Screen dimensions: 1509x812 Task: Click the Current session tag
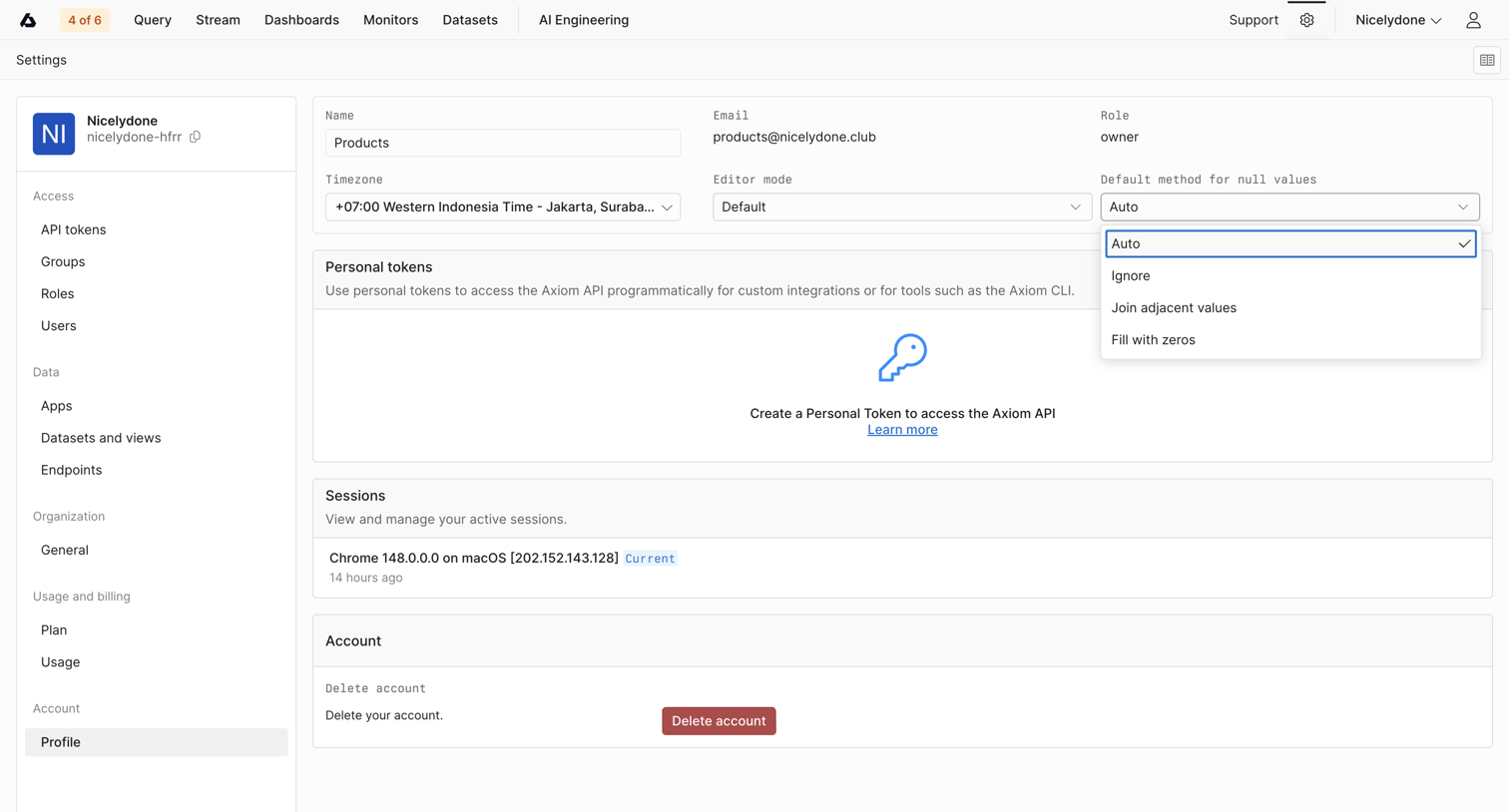click(x=650, y=559)
